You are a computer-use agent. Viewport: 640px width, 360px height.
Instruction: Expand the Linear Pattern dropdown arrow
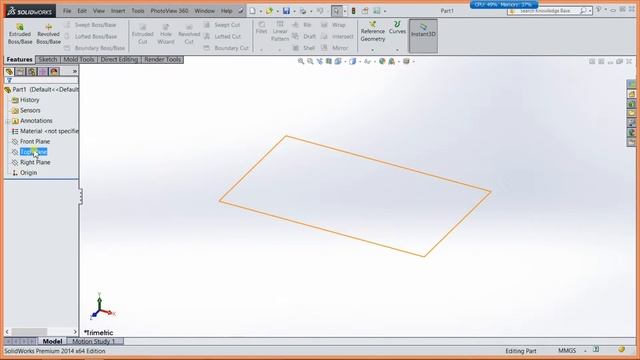pos(280,50)
